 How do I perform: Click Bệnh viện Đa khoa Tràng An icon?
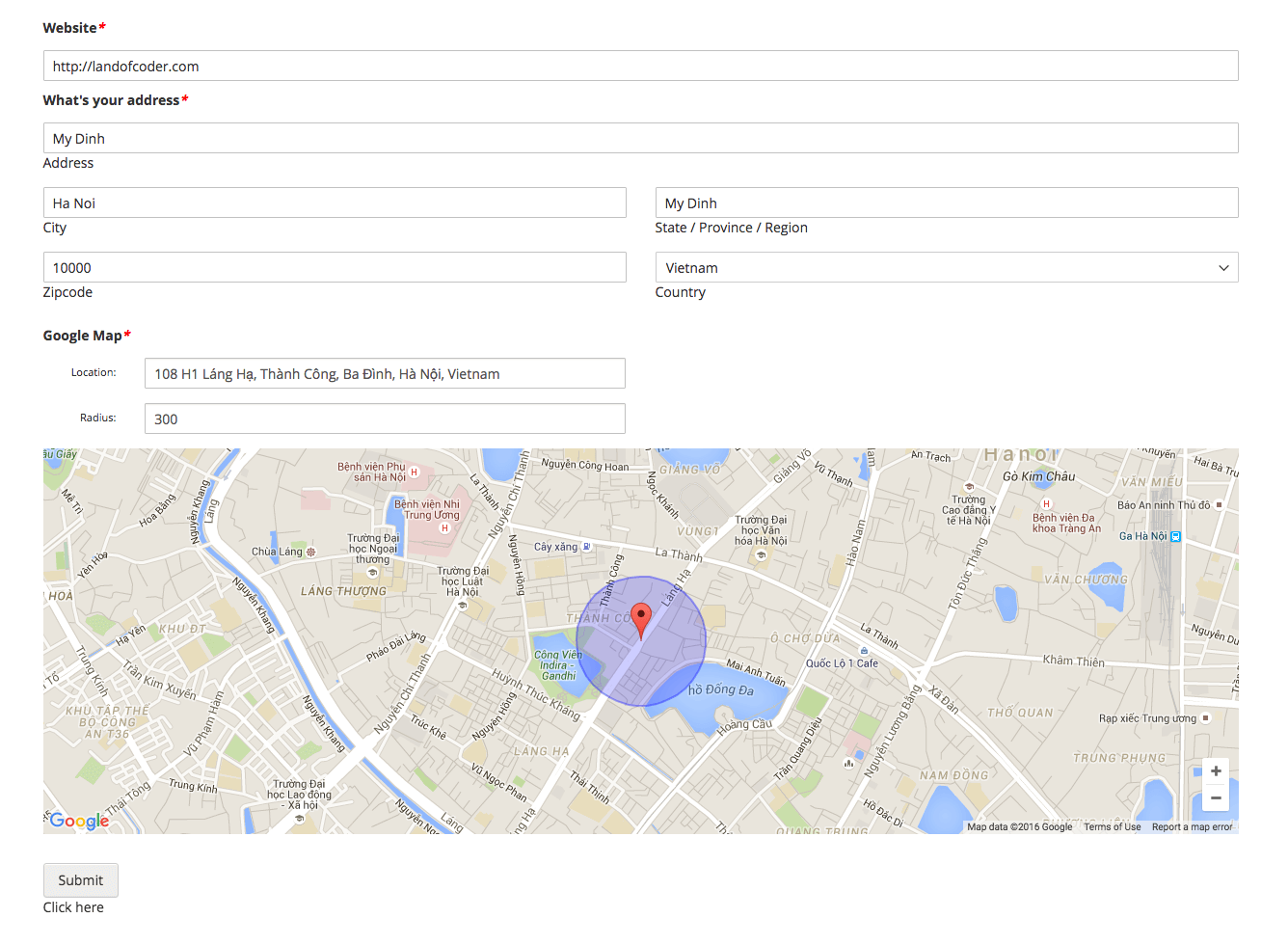click(x=1046, y=504)
